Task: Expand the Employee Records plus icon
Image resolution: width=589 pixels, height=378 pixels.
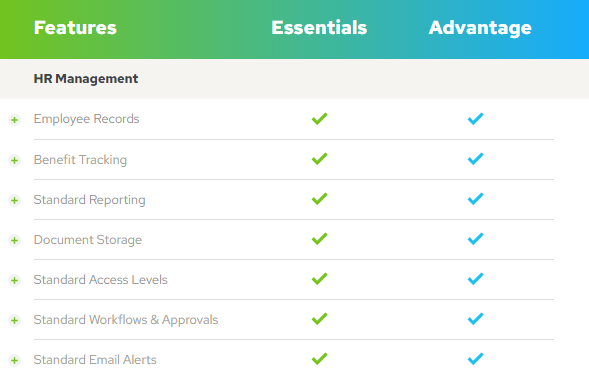Action: (14, 120)
